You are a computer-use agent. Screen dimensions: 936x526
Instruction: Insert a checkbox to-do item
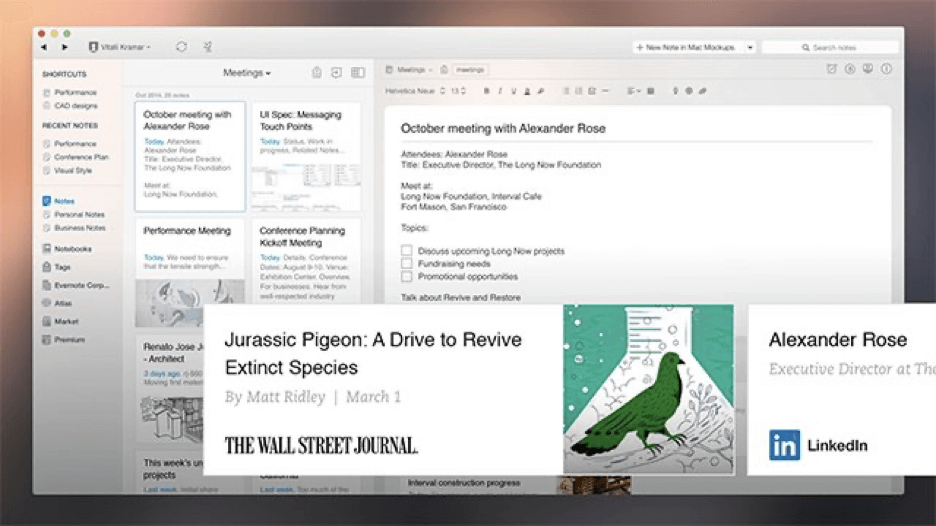click(x=592, y=91)
